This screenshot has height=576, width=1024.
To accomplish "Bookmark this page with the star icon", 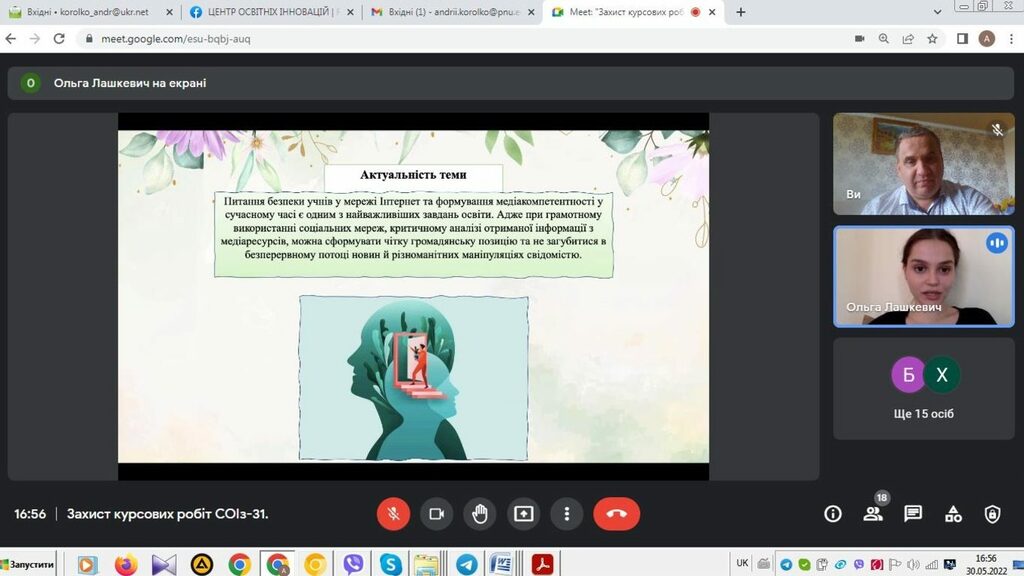I will click(x=933, y=39).
